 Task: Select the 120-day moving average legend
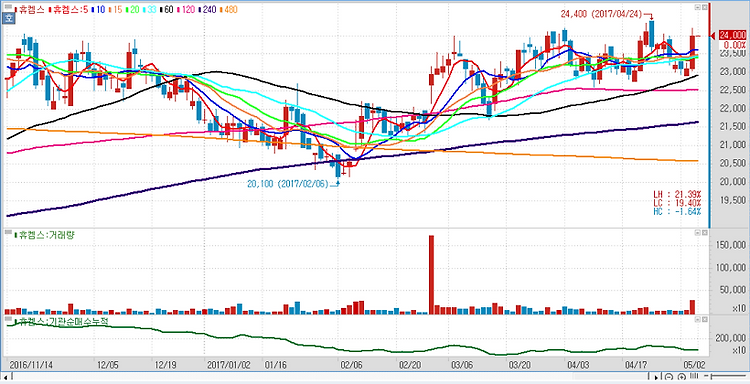186,10
